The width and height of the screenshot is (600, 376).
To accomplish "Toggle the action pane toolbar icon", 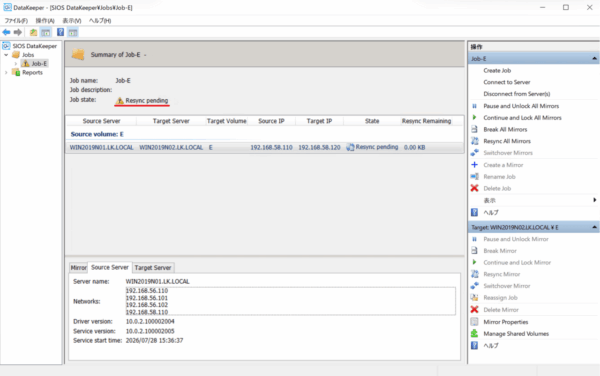I will 73,33.
